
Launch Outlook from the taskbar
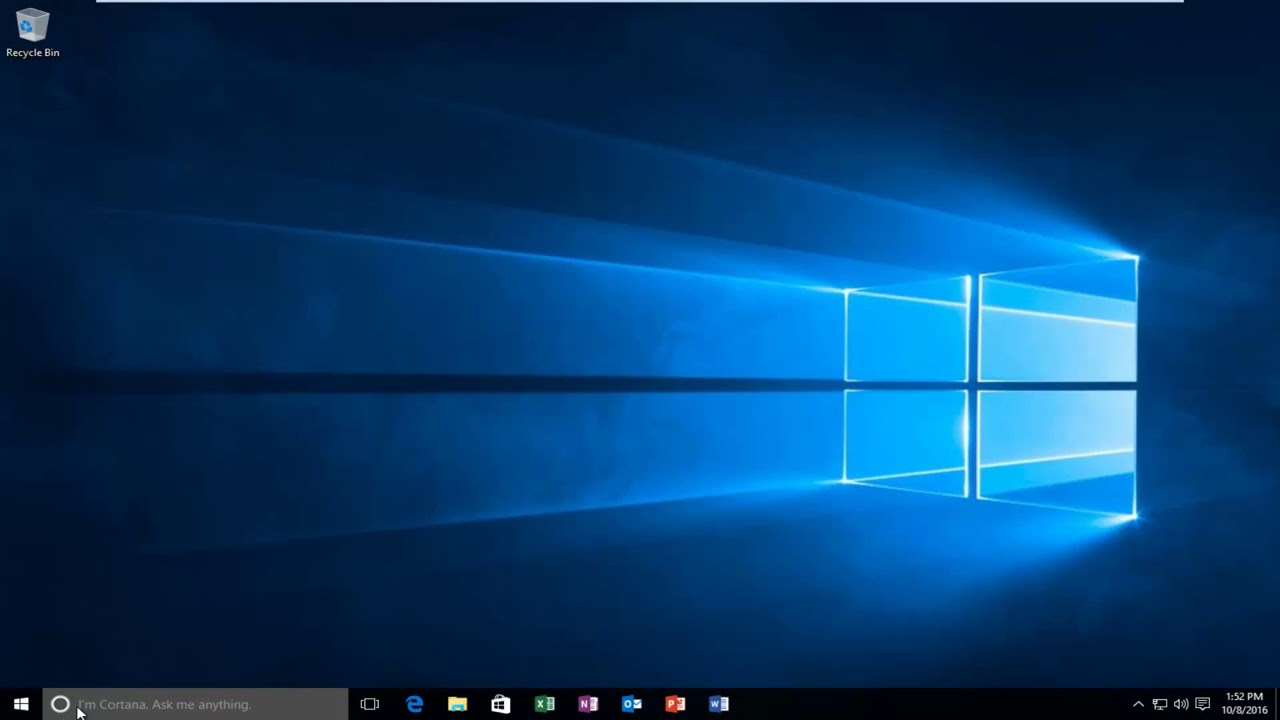(x=631, y=704)
